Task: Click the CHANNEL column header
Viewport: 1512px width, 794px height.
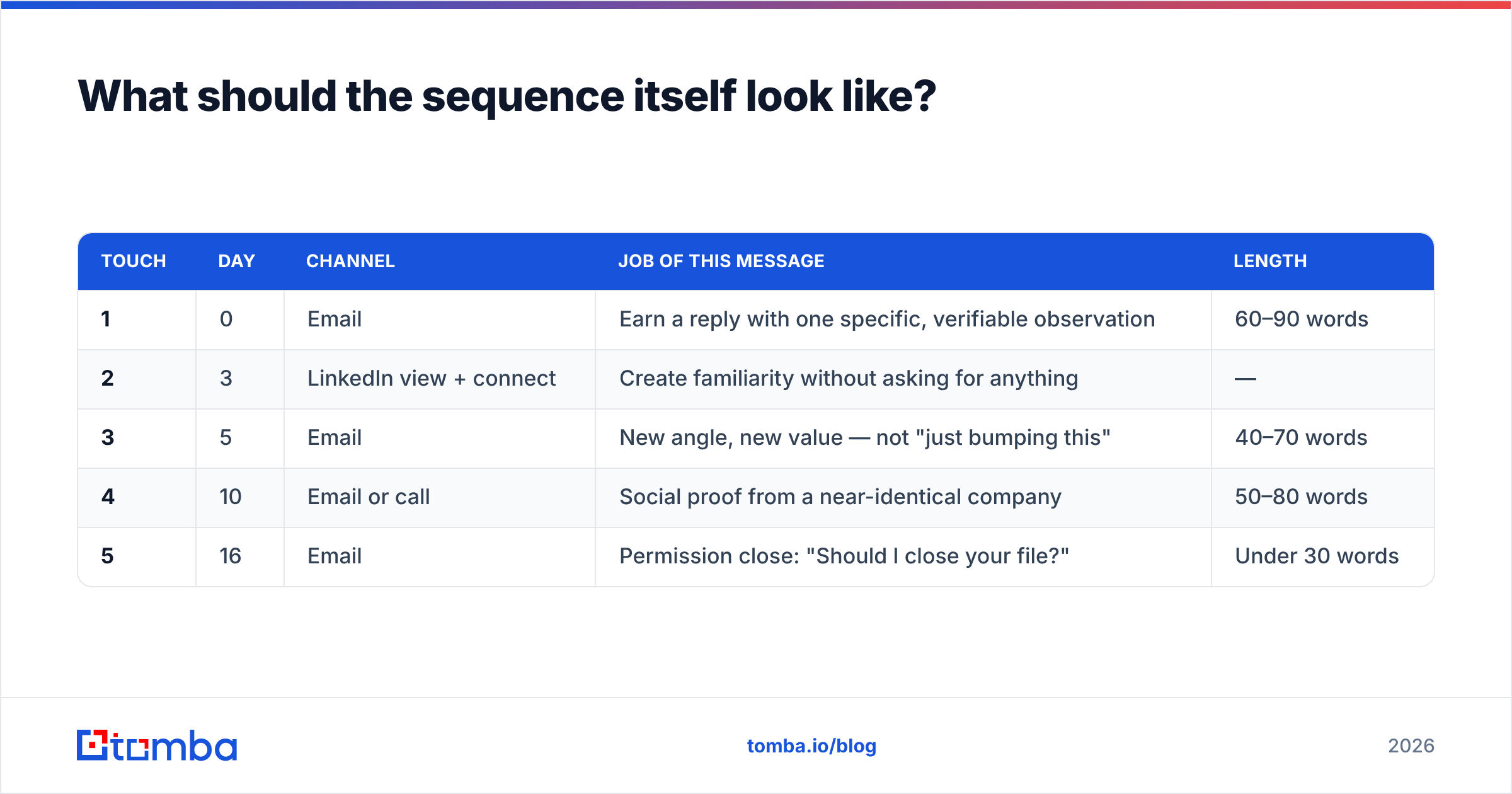Action: (350, 261)
